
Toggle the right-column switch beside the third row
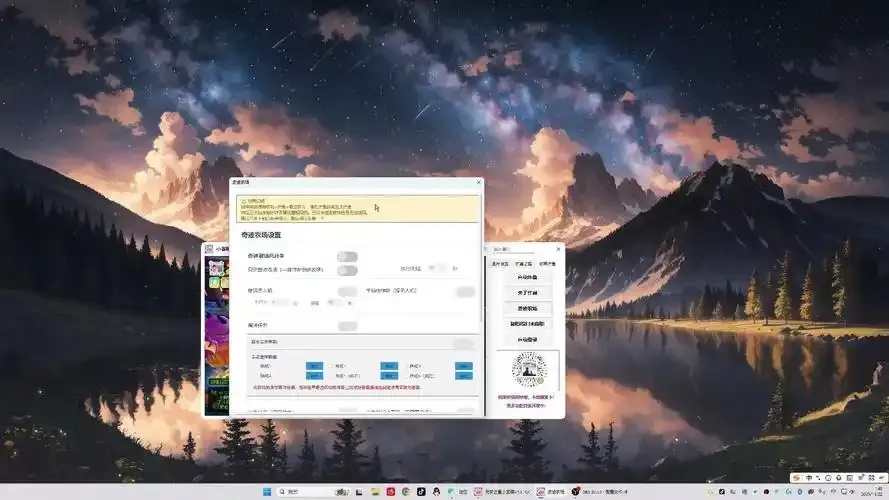[465, 292]
